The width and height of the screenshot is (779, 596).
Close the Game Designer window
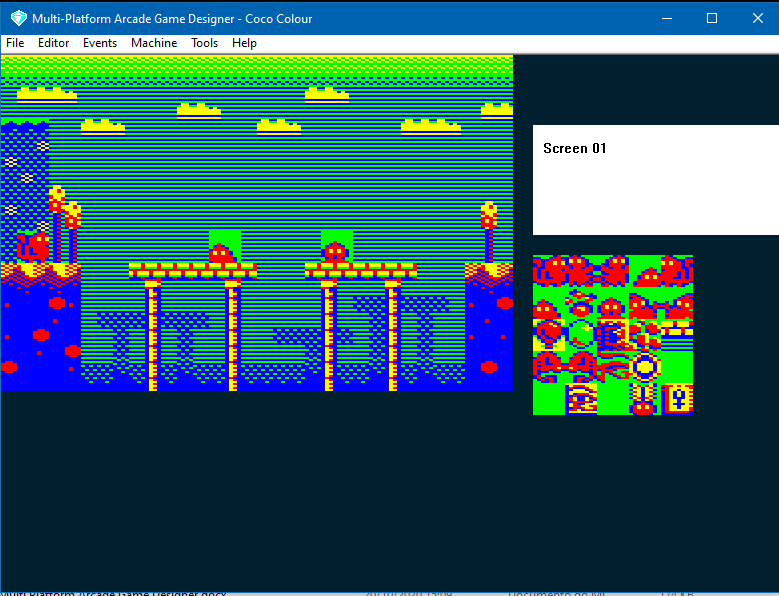pyautogui.click(x=757, y=18)
